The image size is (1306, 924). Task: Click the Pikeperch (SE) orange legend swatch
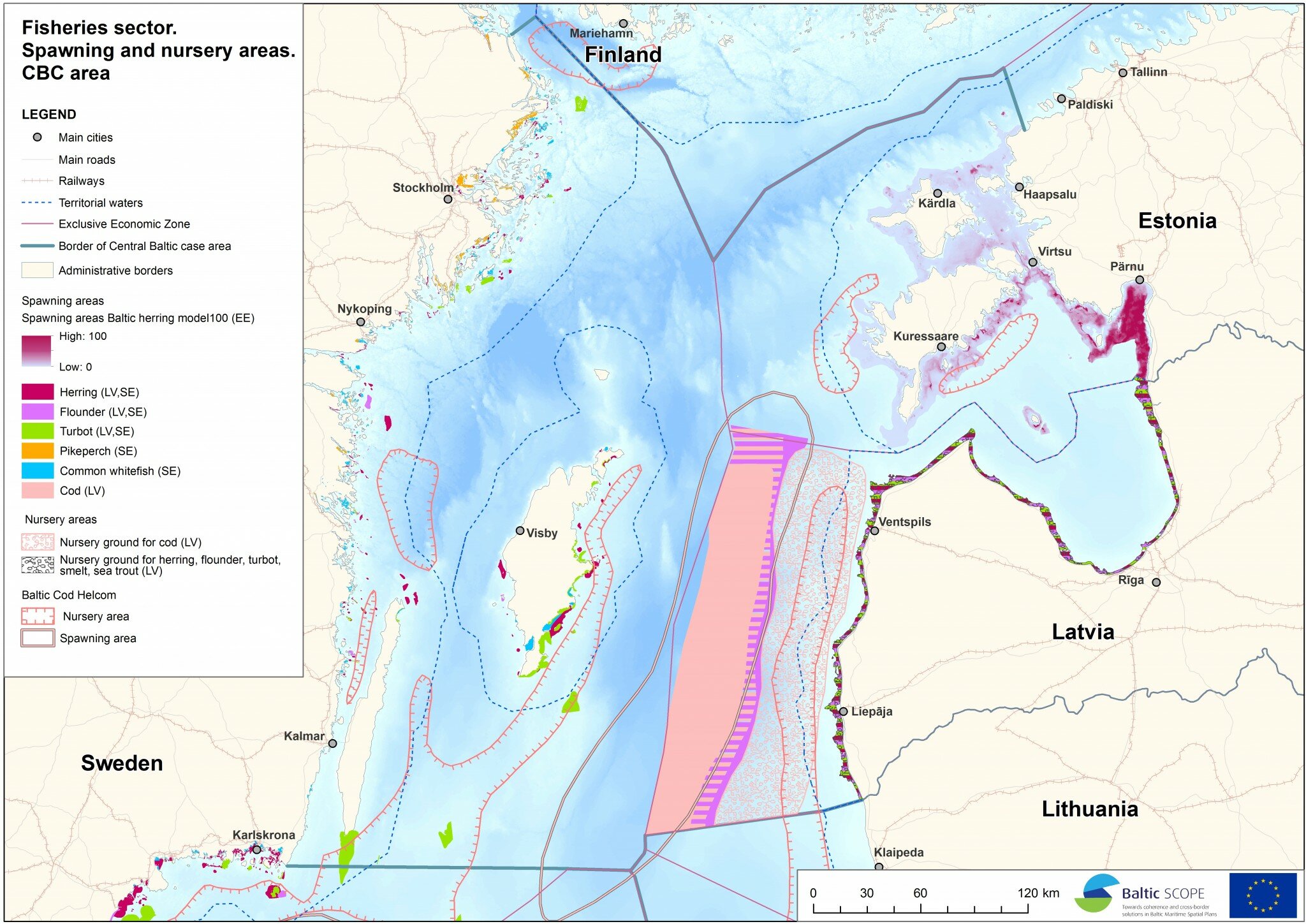click(x=38, y=451)
